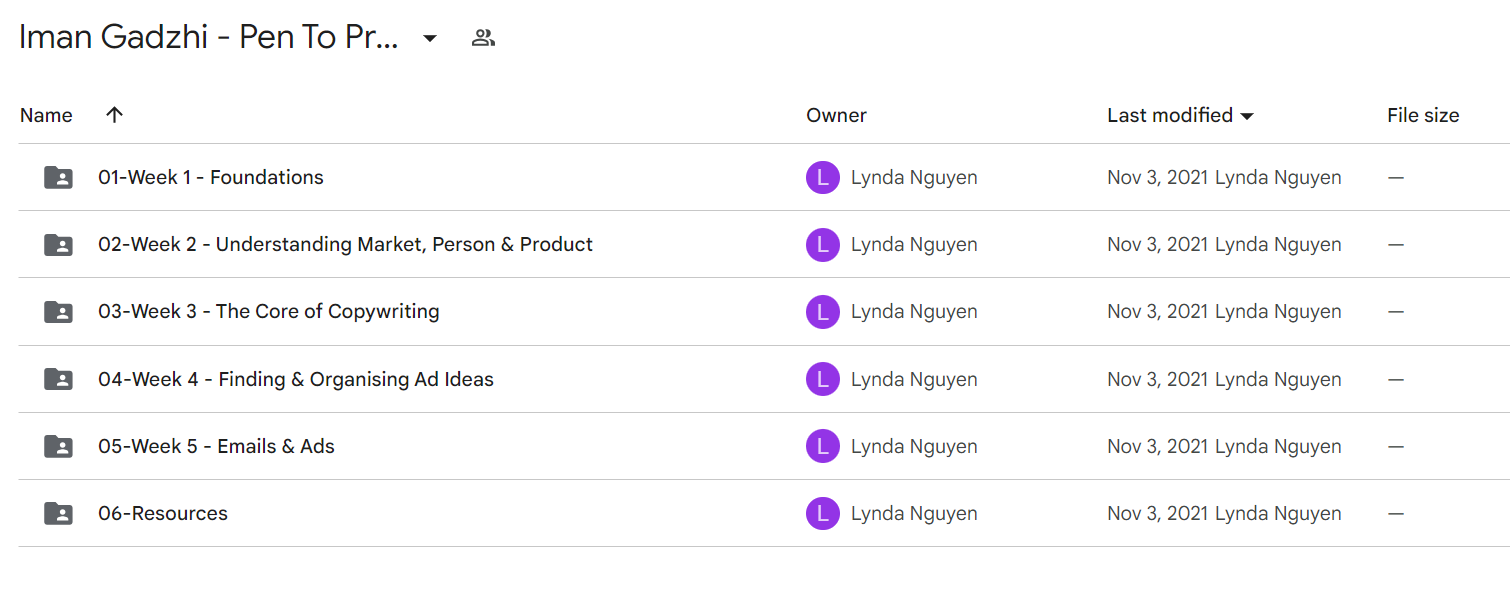The width and height of the screenshot is (1510, 611).
Task: Click owner avatar L in 03-Week 3 row
Action: click(x=823, y=312)
